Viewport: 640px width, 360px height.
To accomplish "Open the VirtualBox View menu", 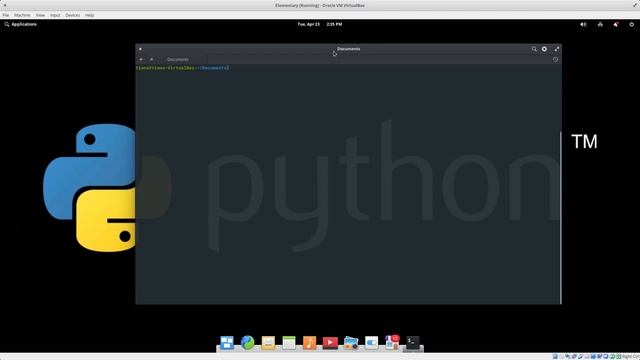I will pos(40,15).
